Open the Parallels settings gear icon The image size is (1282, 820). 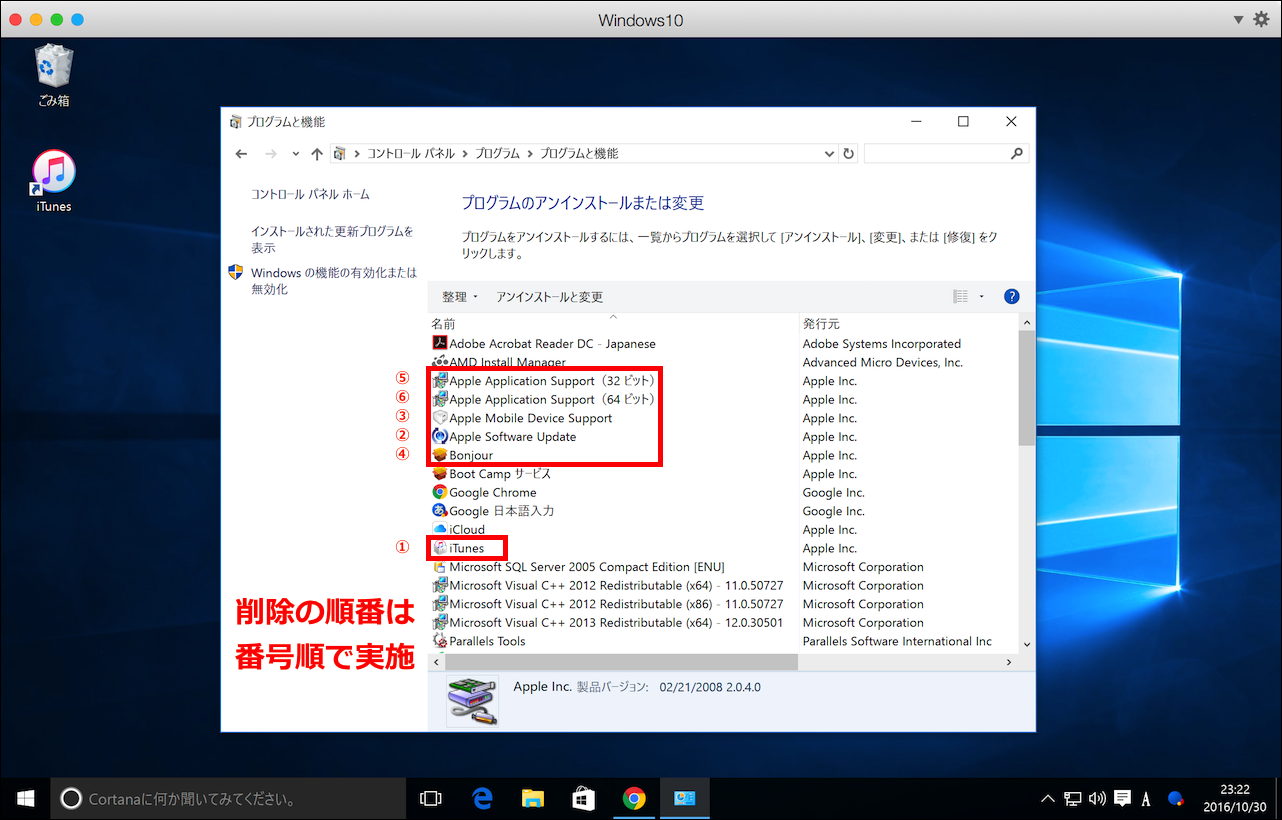point(1261,19)
